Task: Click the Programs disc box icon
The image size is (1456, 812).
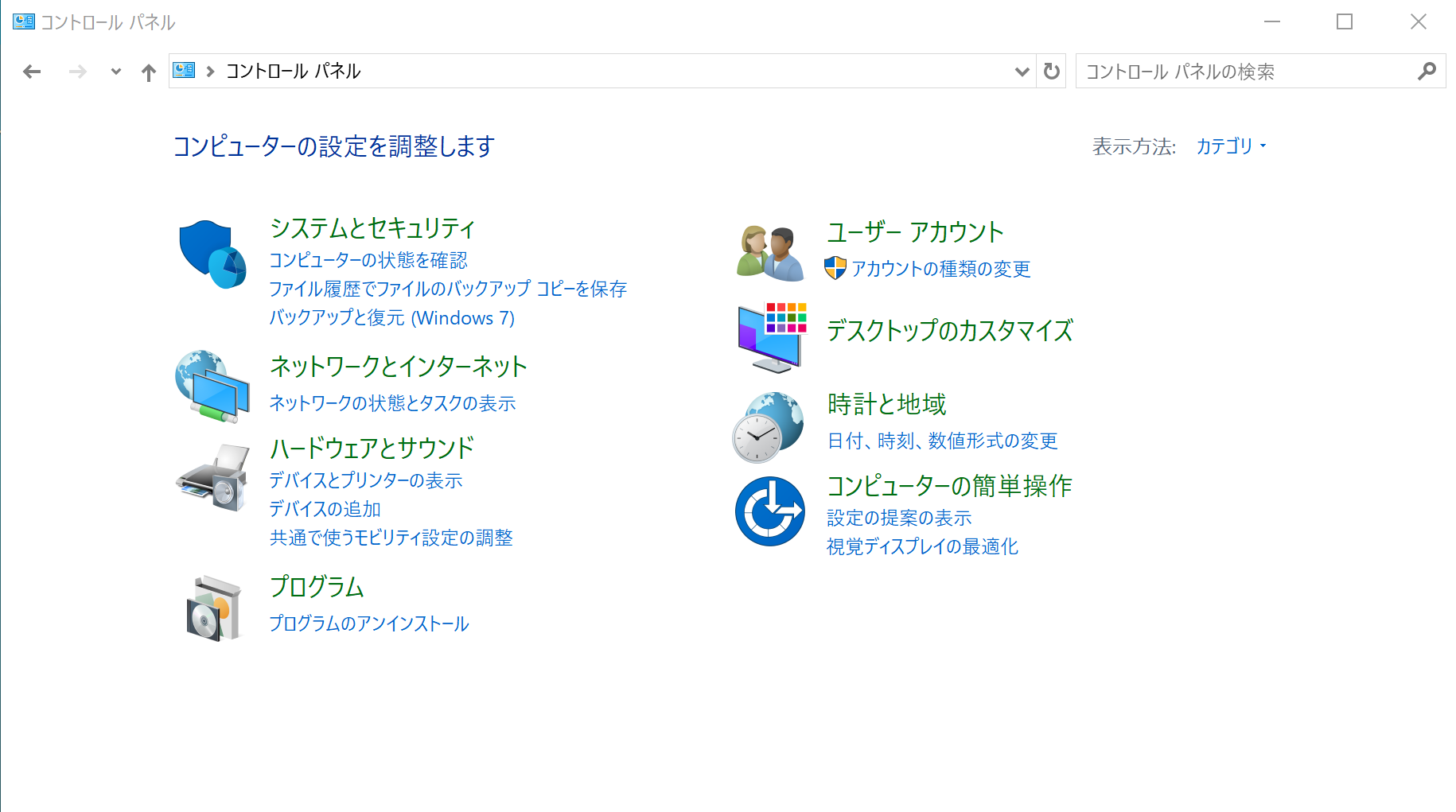Action: (x=212, y=608)
